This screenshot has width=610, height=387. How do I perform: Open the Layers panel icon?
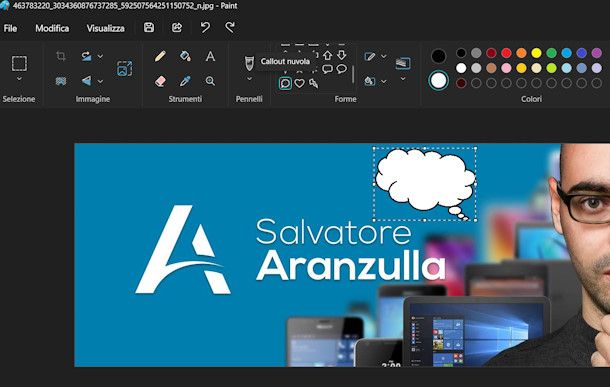(x=403, y=63)
